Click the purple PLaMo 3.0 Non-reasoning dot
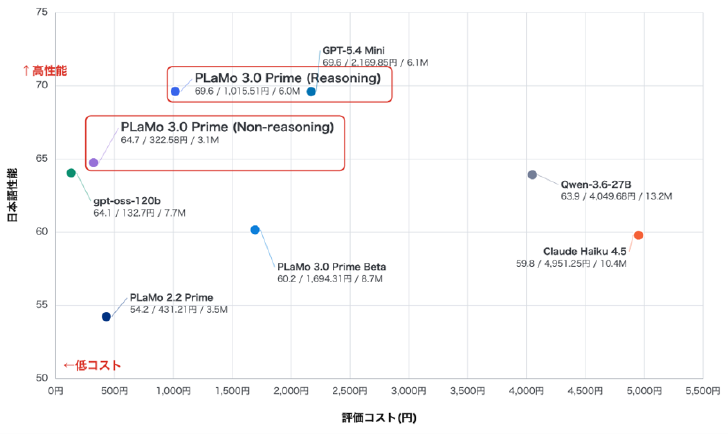728x434 pixels. click(93, 162)
